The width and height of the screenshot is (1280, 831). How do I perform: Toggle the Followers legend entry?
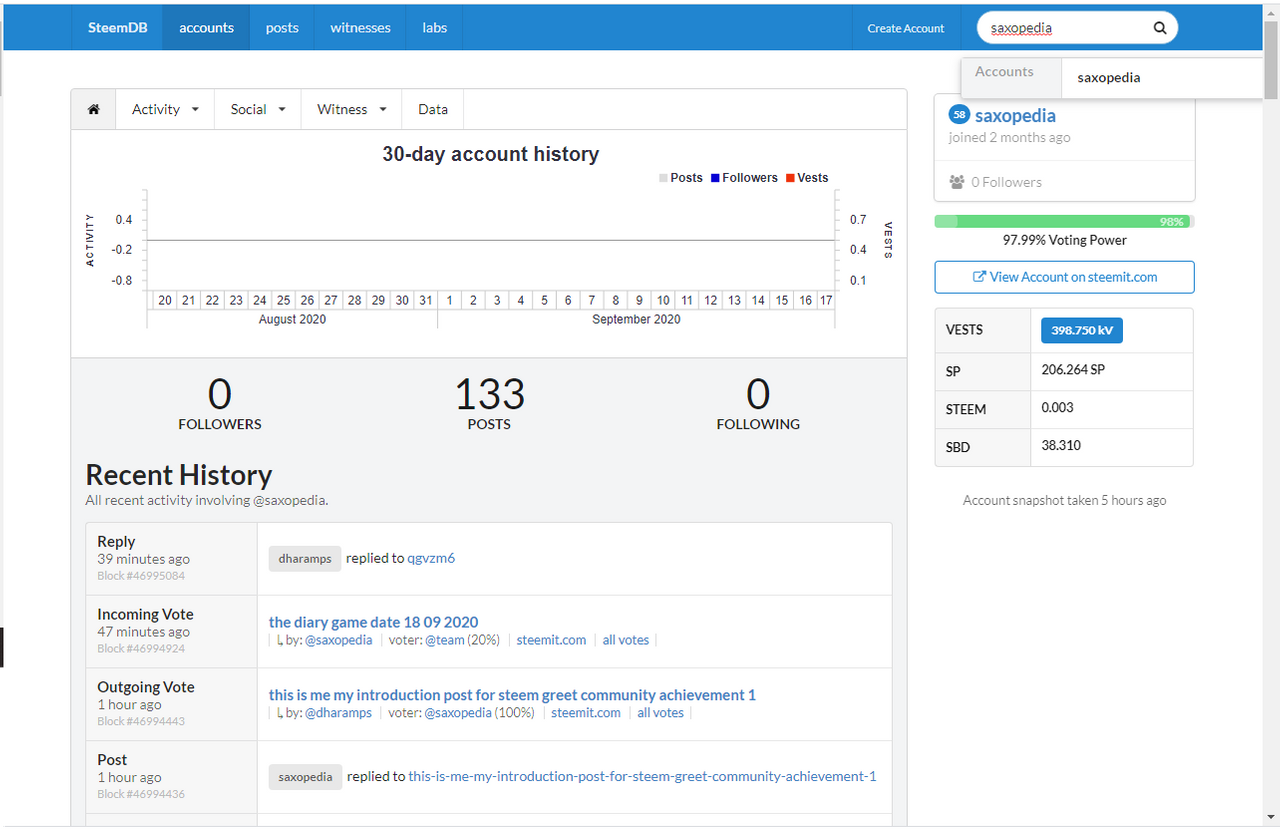coord(744,178)
